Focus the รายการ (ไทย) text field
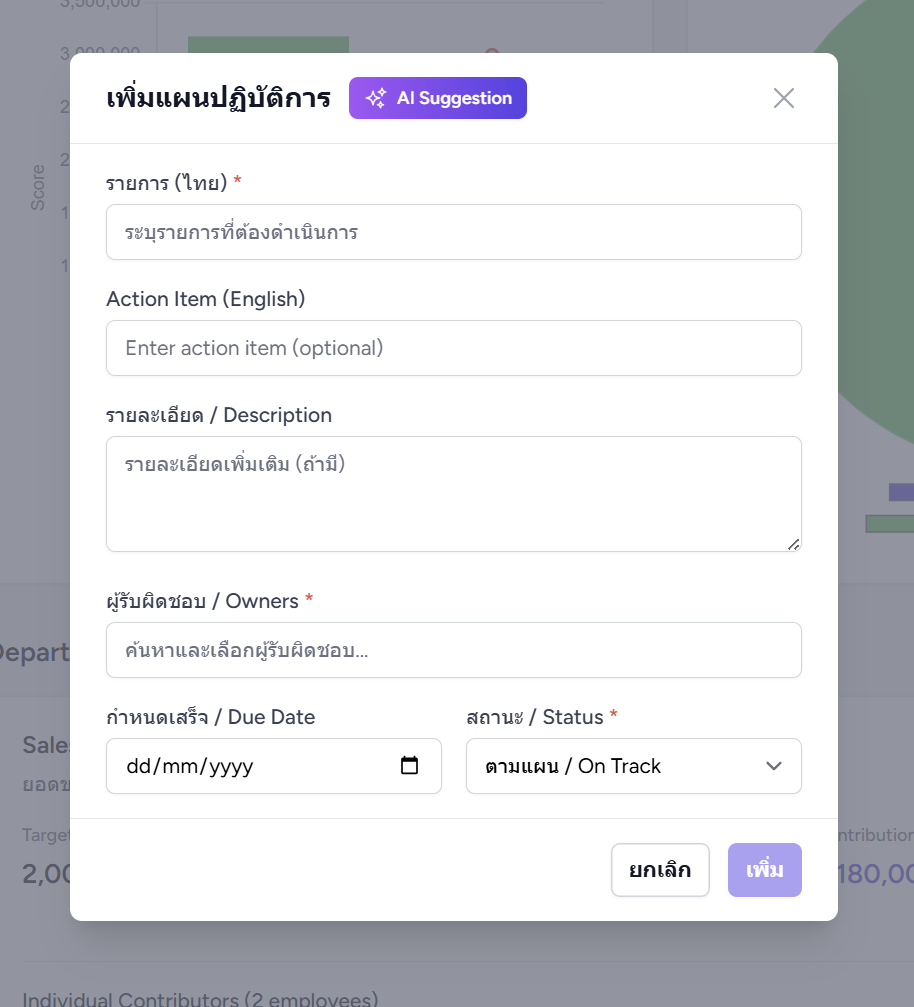This screenshot has width=914, height=1007. 454,232
